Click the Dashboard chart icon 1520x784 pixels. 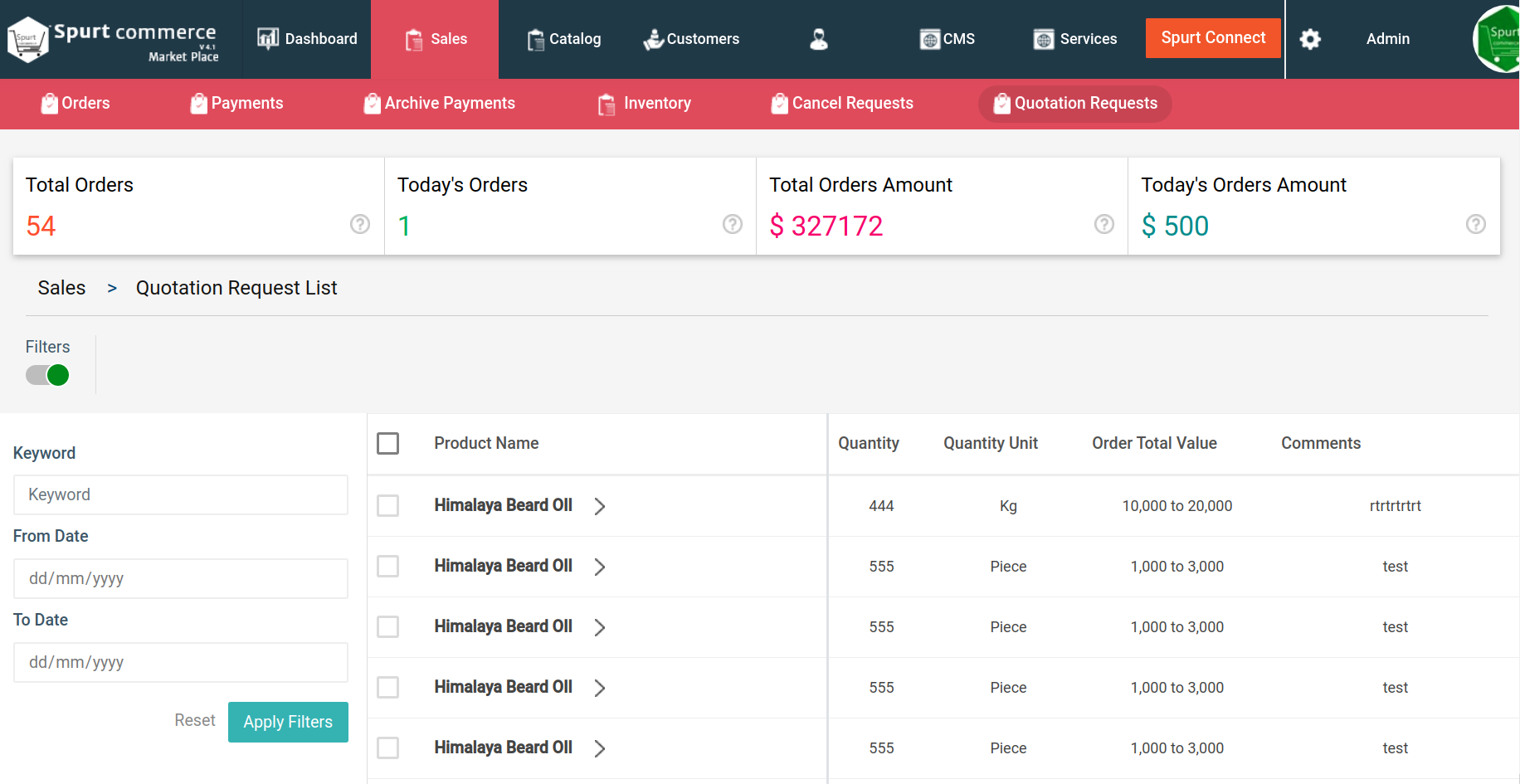click(x=268, y=38)
